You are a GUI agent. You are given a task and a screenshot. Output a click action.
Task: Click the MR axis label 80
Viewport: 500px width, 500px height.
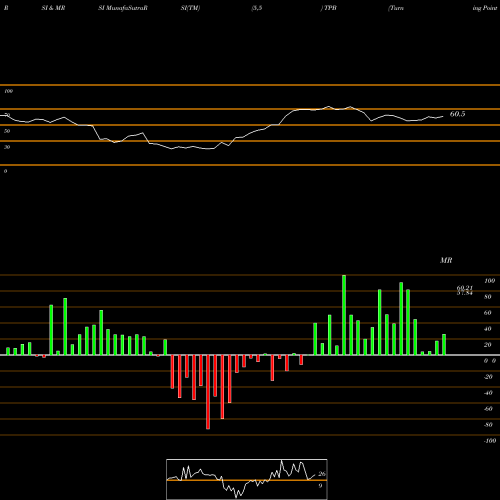(488, 297)
